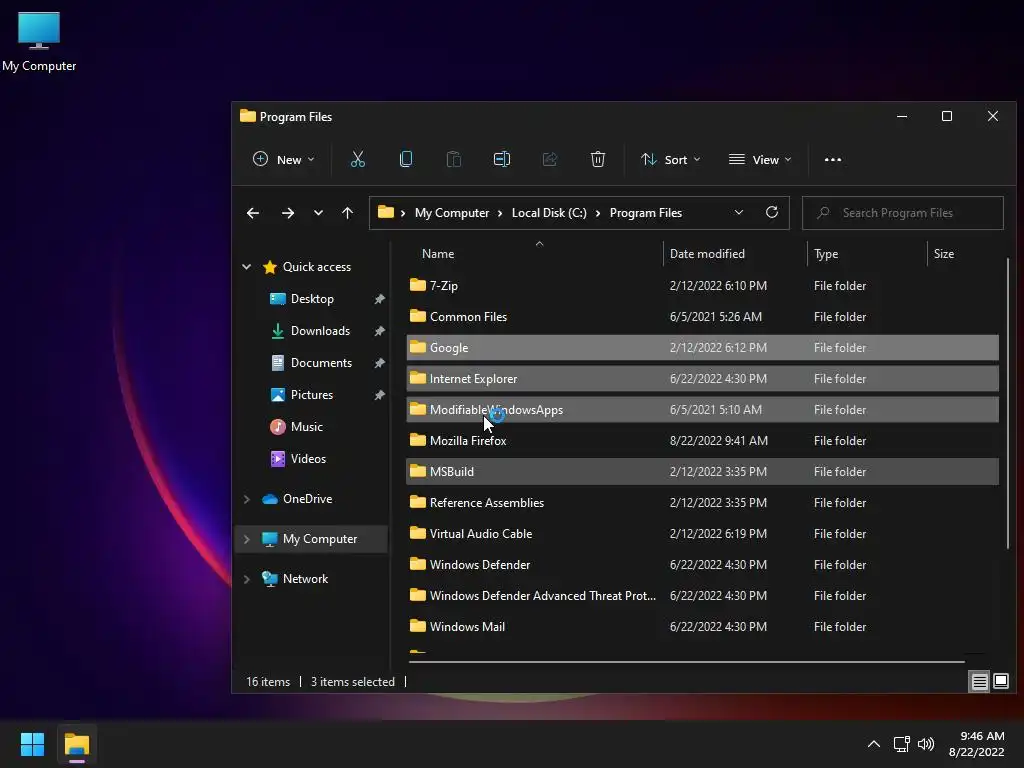
Task: Select the Reference Assemblies folder
Action: pyautogui.click(x=703, y=502)
